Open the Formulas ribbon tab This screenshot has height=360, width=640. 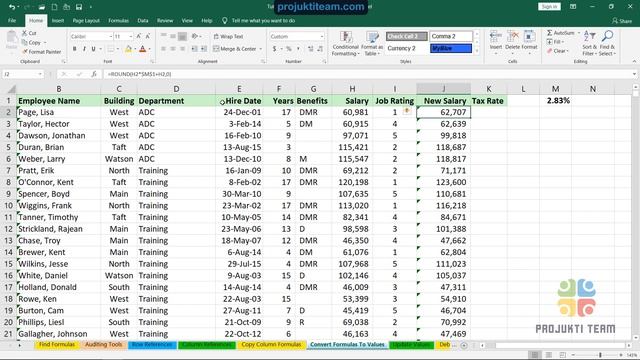118,20
